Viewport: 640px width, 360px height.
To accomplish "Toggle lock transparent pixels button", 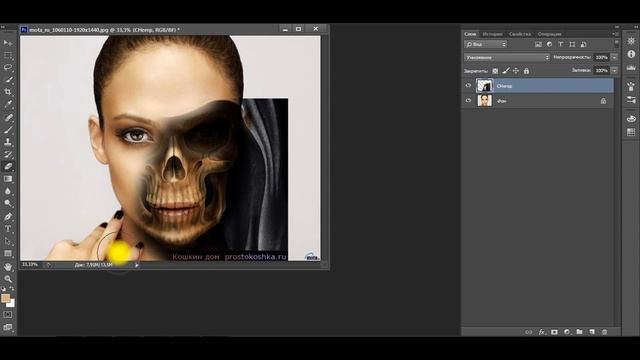I will pos(495,71).
